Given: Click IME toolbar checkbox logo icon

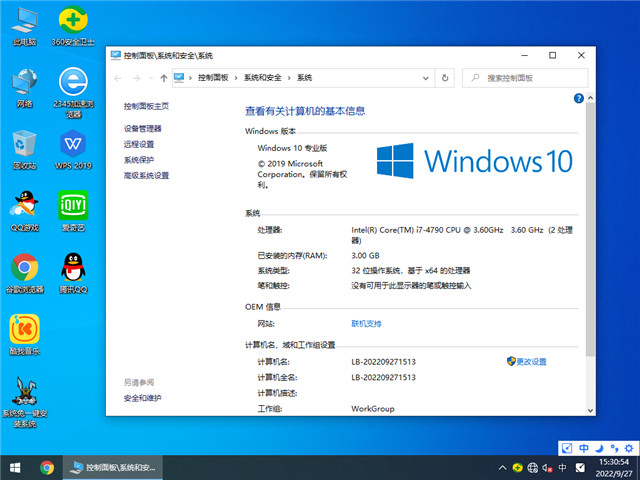Looking at the screenshot, I should [x=567, y=448].
